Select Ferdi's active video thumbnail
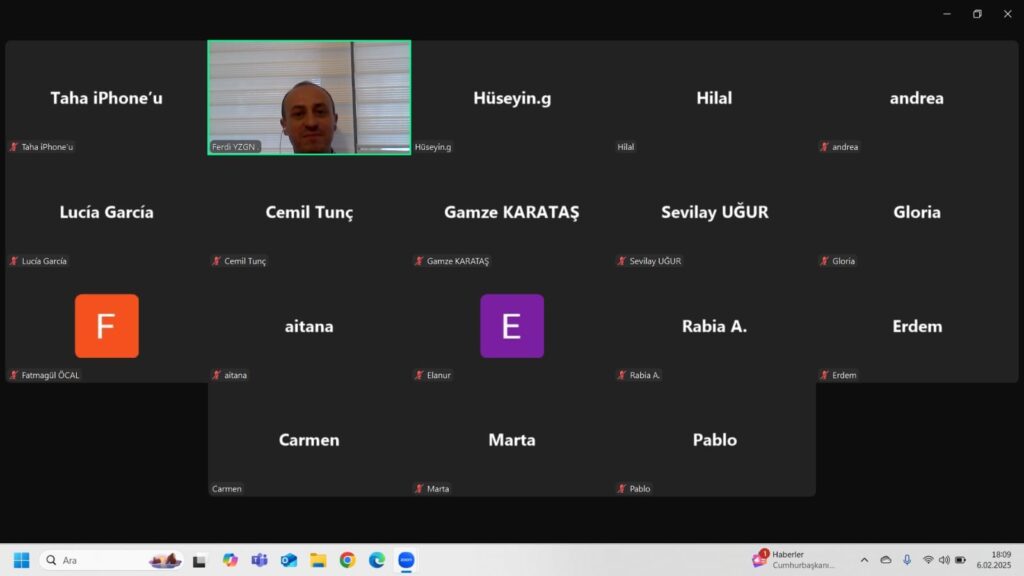This screenshot has height=576, width=1024. click(309, 97)
